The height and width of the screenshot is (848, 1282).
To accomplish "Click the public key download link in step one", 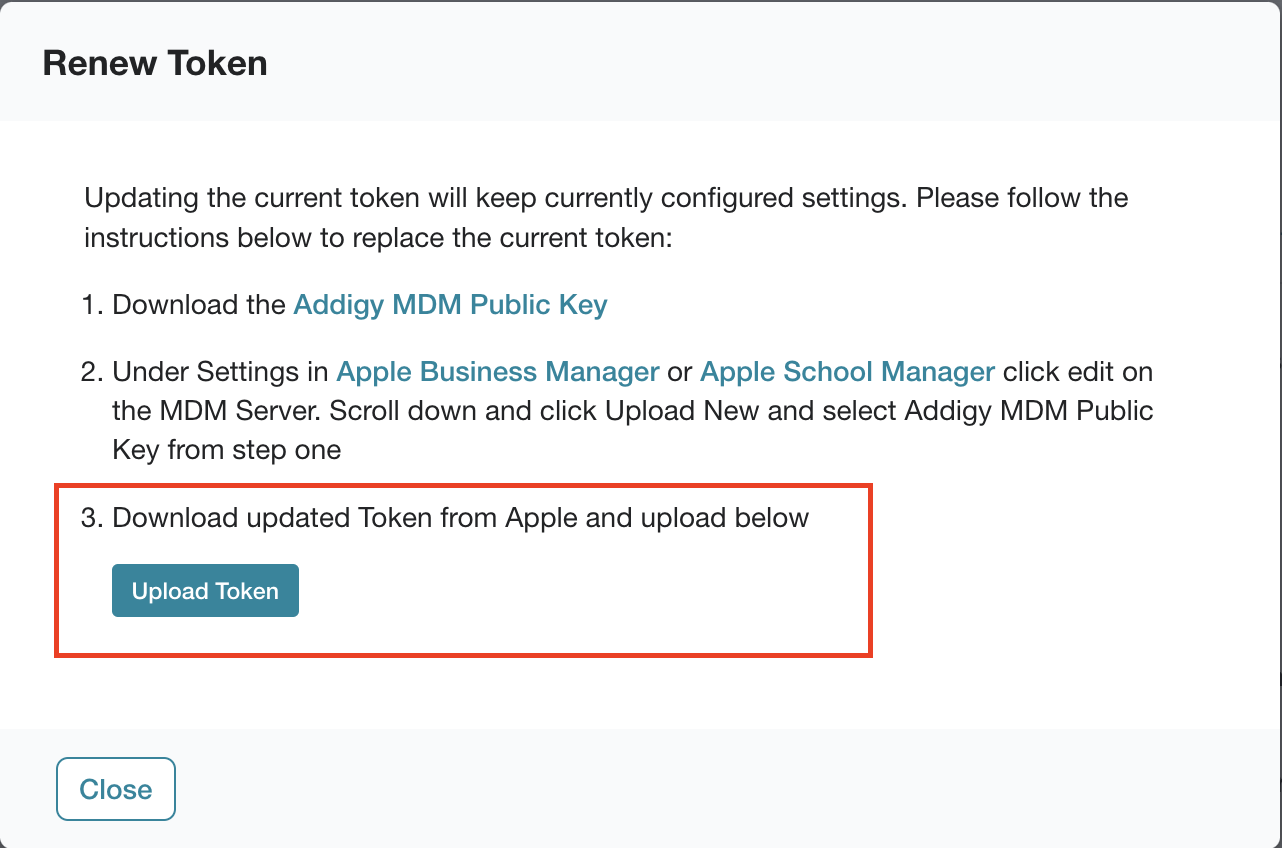I will (449, 305).
